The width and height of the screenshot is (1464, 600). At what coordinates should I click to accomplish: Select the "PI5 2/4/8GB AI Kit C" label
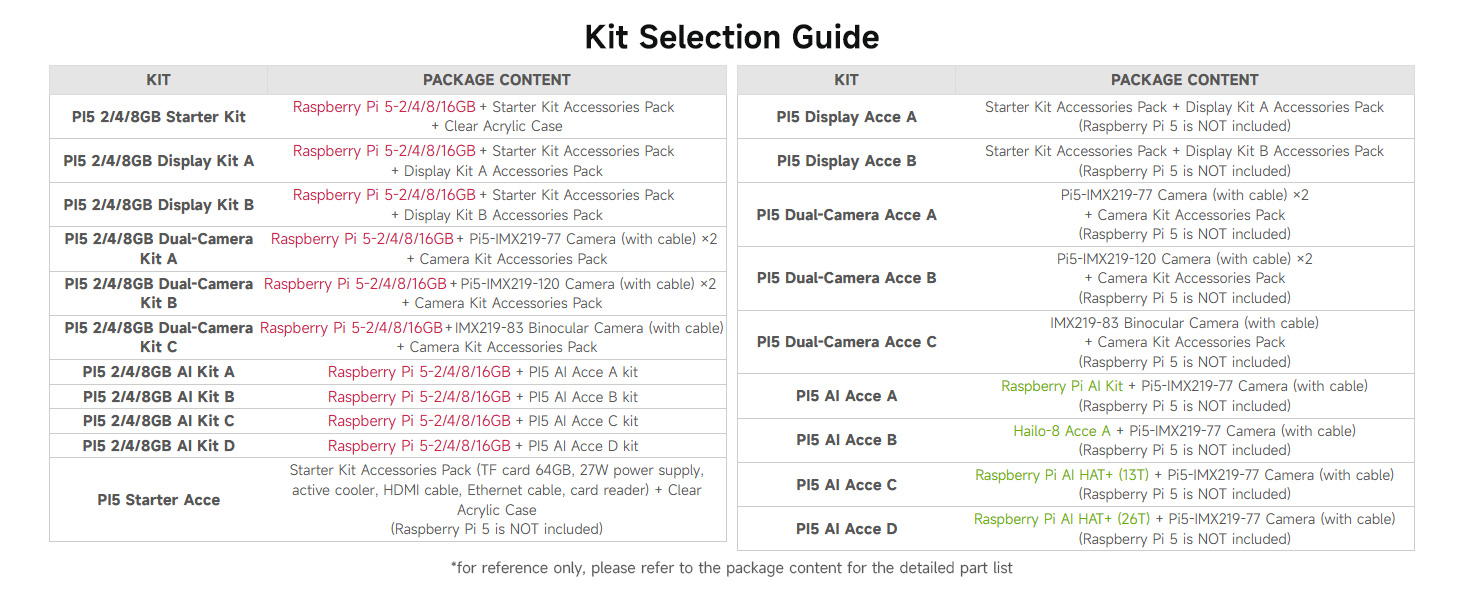click(x=158, y=421)
